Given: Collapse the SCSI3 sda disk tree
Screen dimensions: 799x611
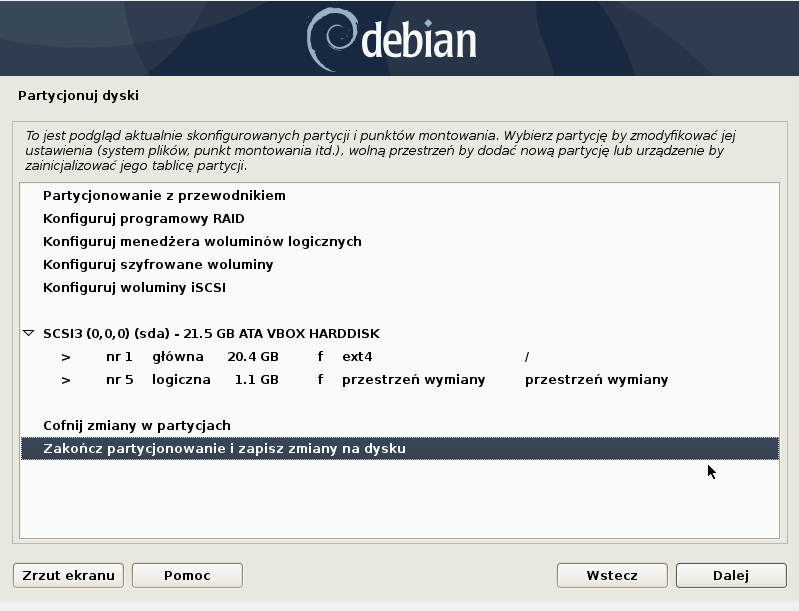Looking at the screenshot, I should coord(28,334).
